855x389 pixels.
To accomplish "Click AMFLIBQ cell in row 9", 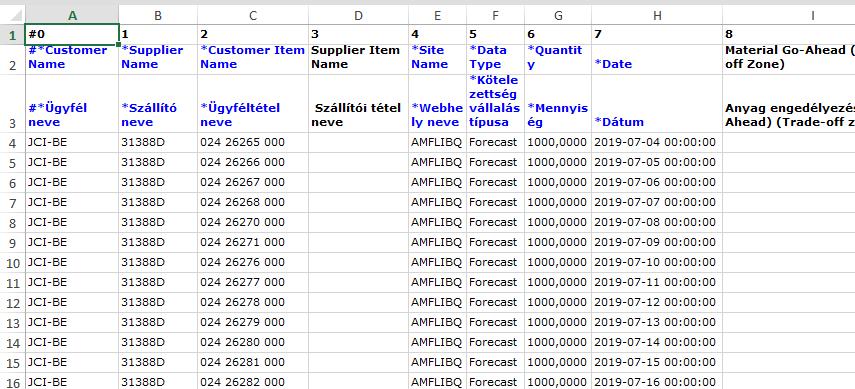I will pos(437,242).
